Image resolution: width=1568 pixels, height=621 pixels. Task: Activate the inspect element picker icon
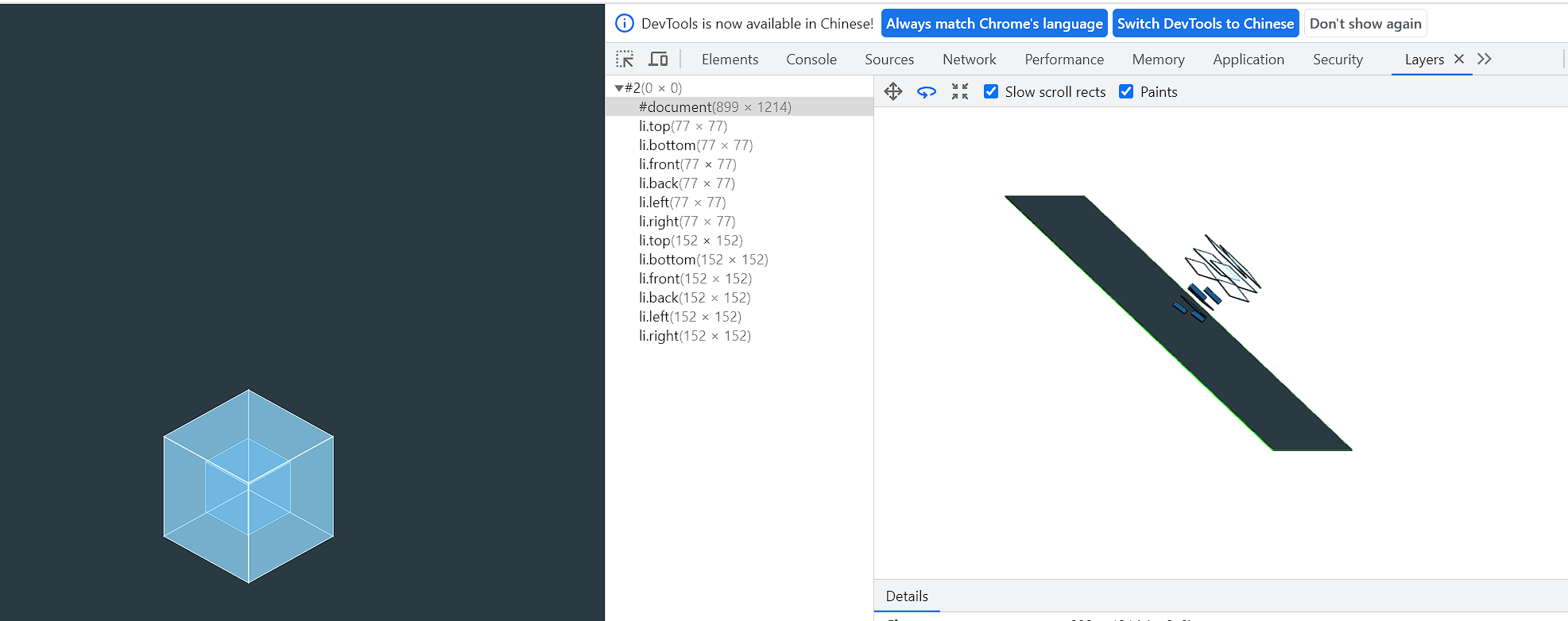point(625,60)
